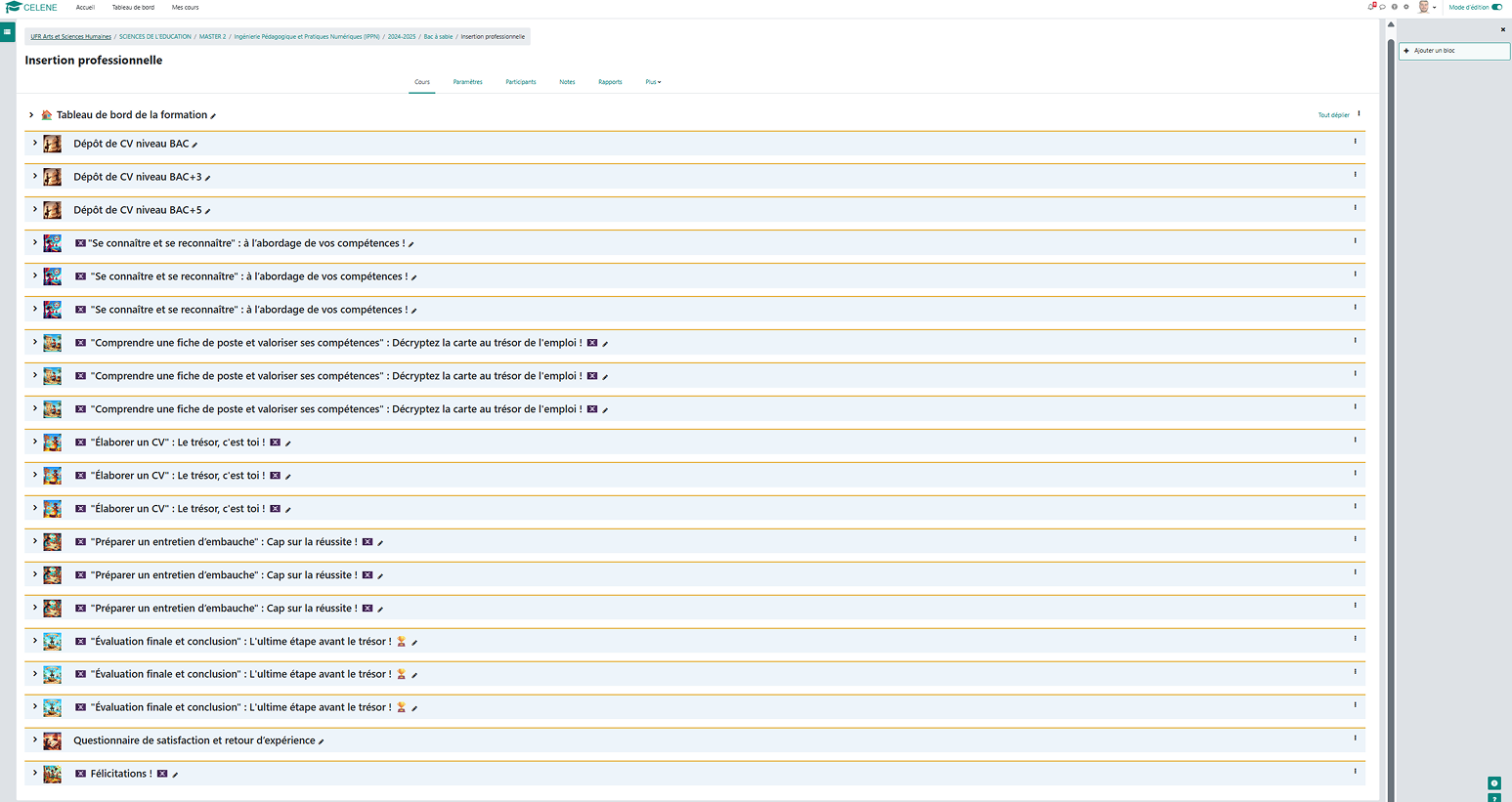
Task: Click the settings gear icon top right
Action: (x=1406, y=7)
